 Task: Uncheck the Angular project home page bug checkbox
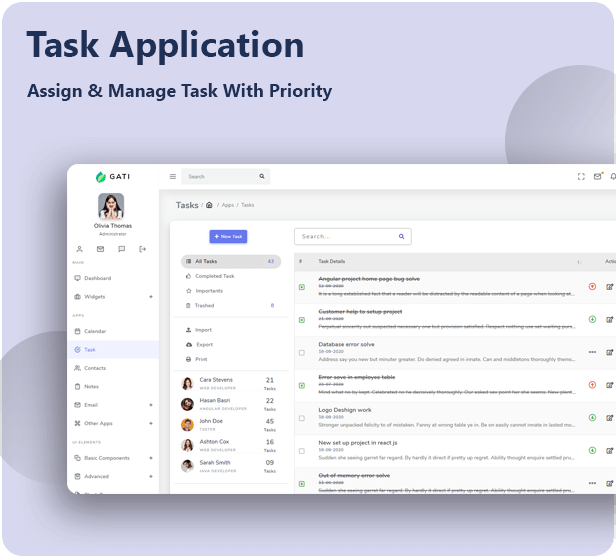[x=302, y=287]
